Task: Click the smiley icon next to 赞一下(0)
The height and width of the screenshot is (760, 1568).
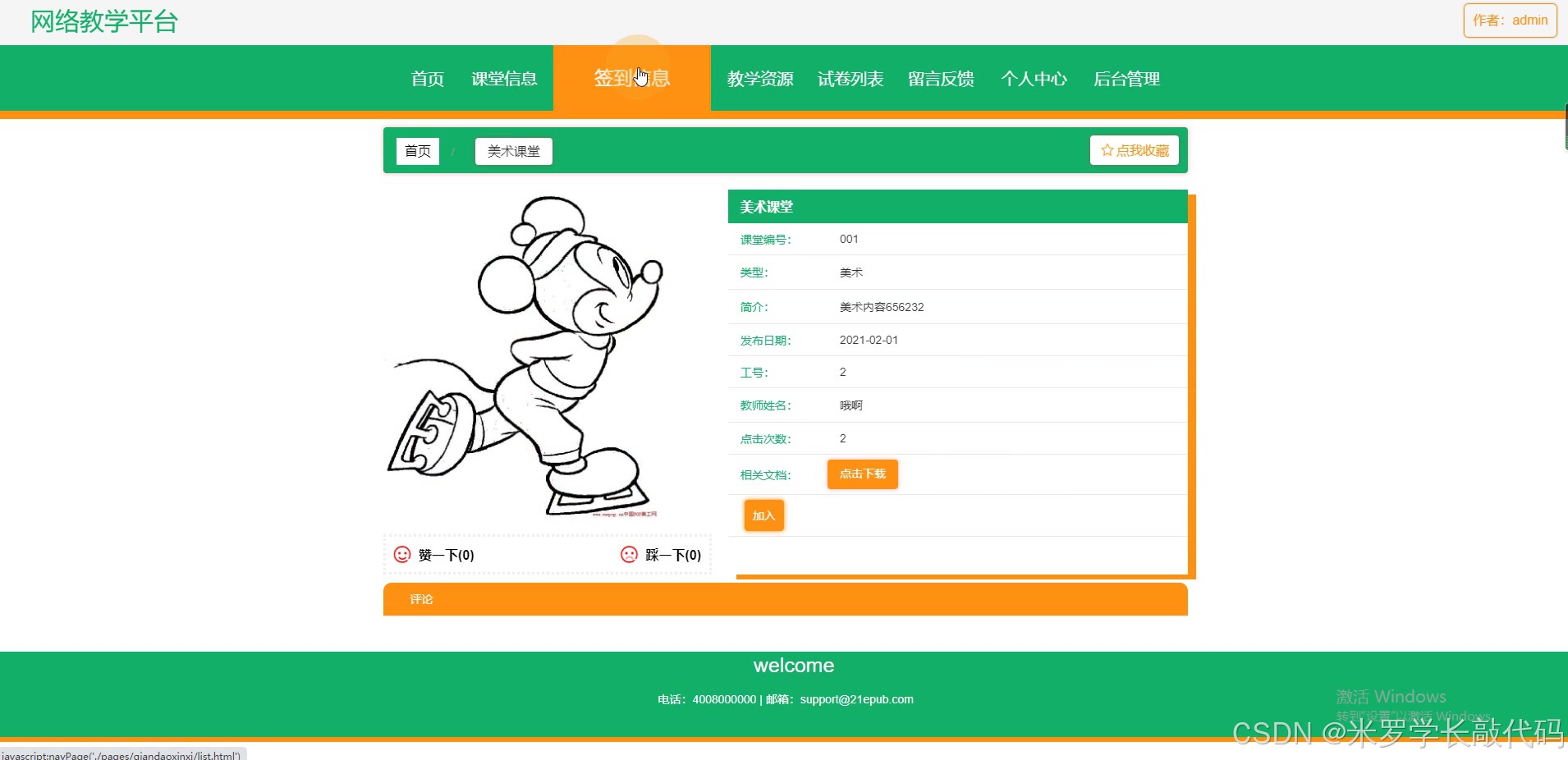Action: (x=401, y=554)
